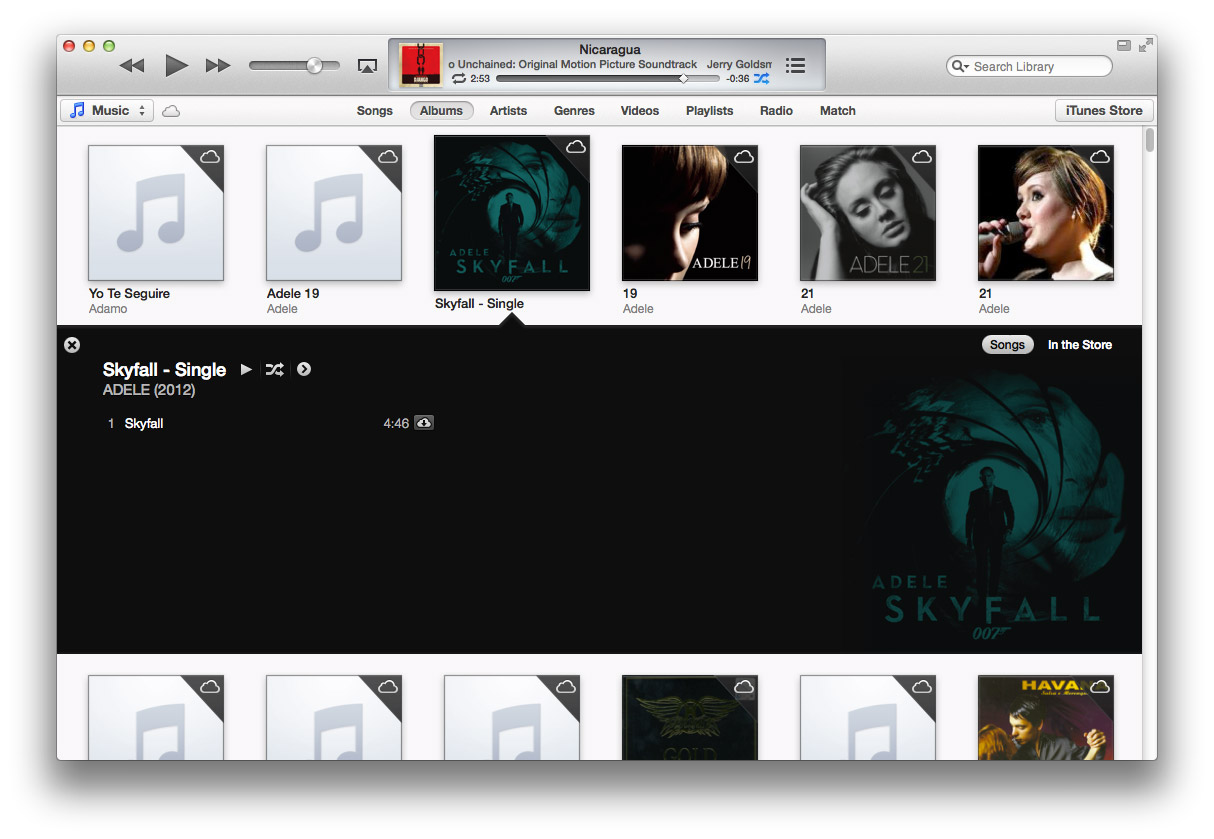The width and height of the screenshot is (1214, 839).
Task: Open the Genres tab
Action: (574, 111)
